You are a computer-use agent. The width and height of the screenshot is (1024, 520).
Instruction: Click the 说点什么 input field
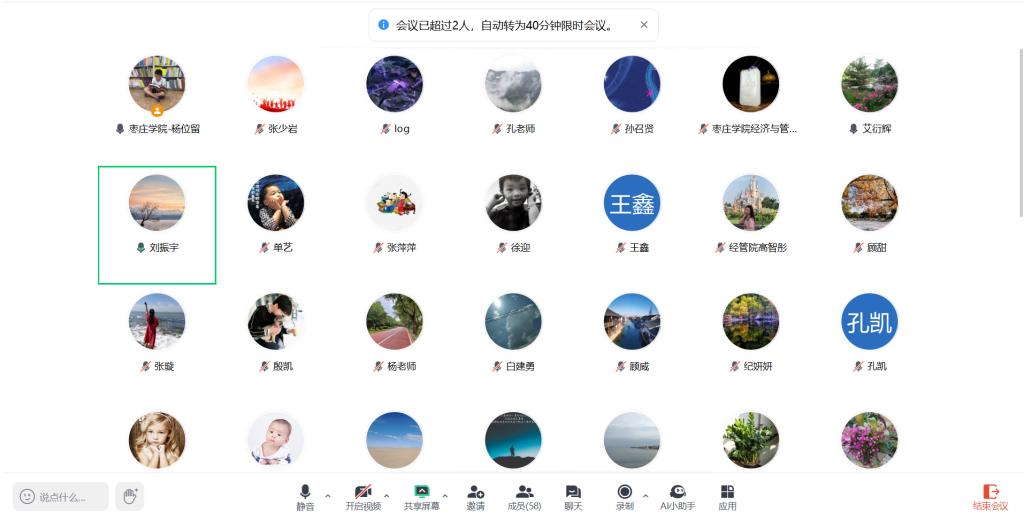click(x=61, y=497)
